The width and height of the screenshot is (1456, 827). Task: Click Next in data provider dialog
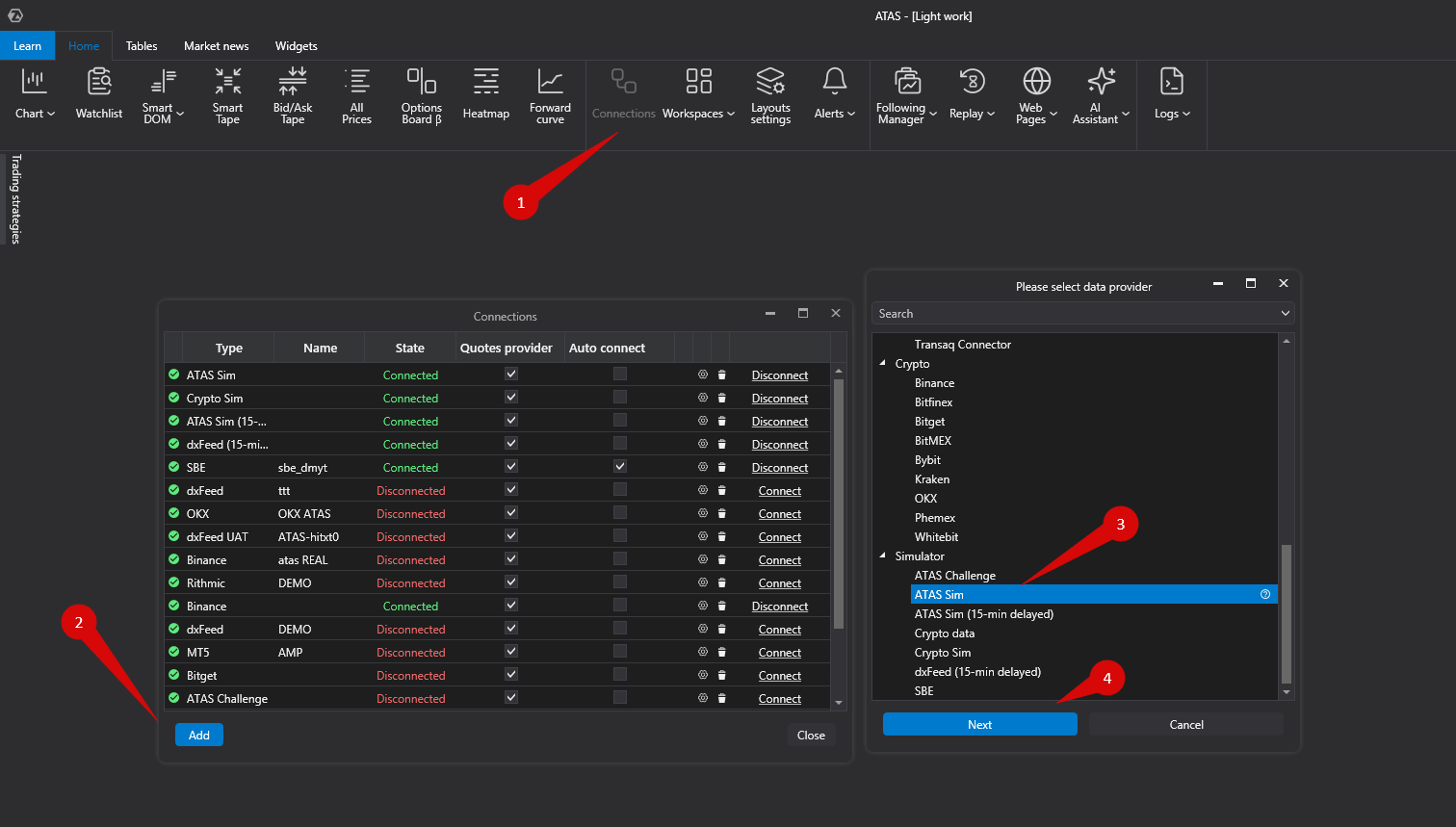point(980,724)
